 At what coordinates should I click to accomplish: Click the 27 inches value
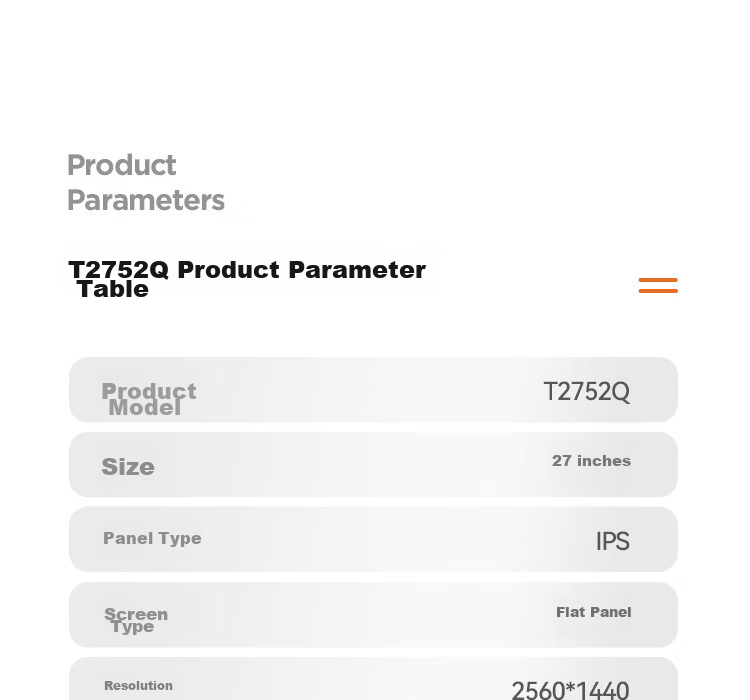click(x=591, y=461)
